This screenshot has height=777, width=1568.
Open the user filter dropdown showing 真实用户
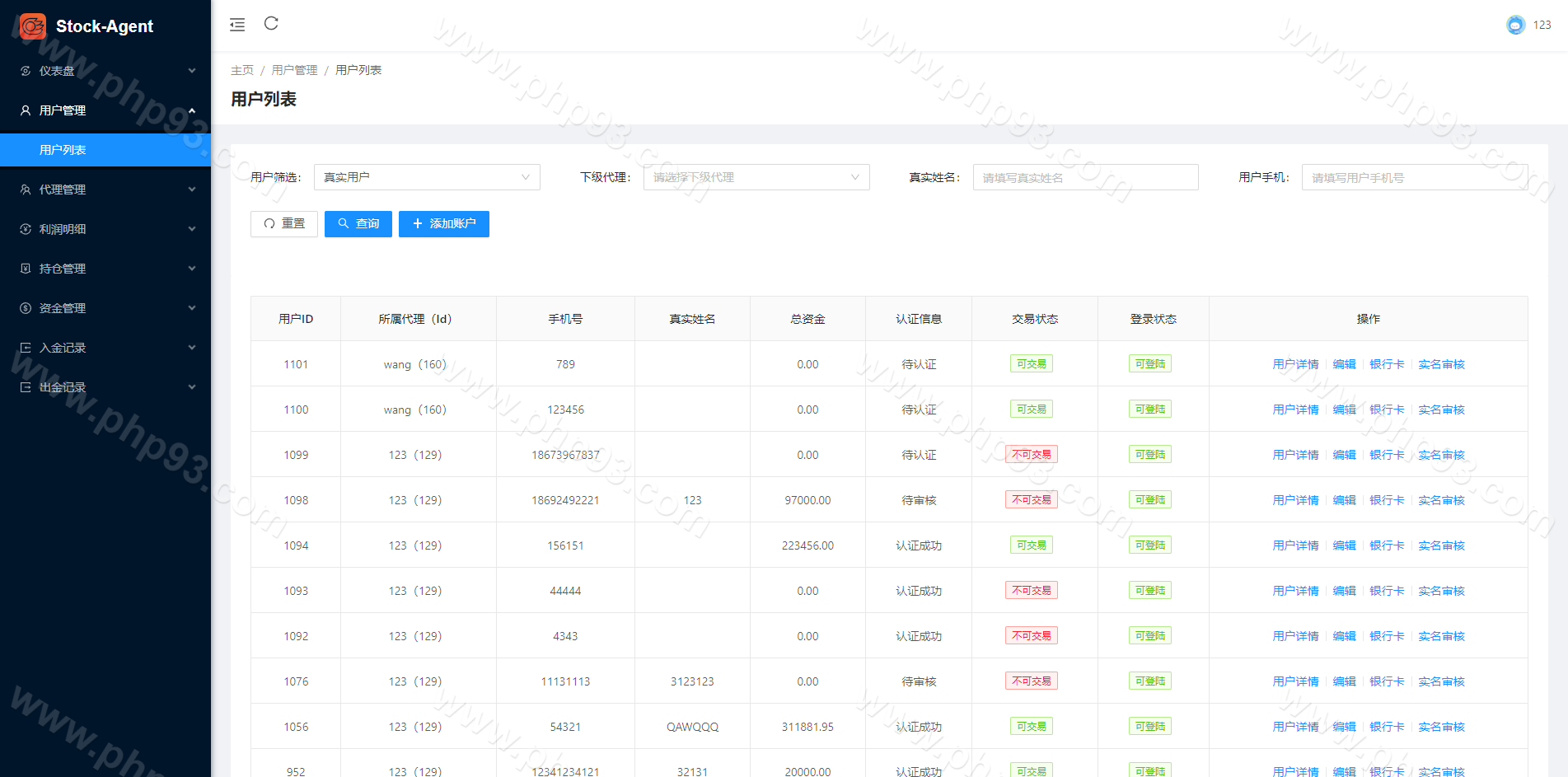[x=427, y=177]
